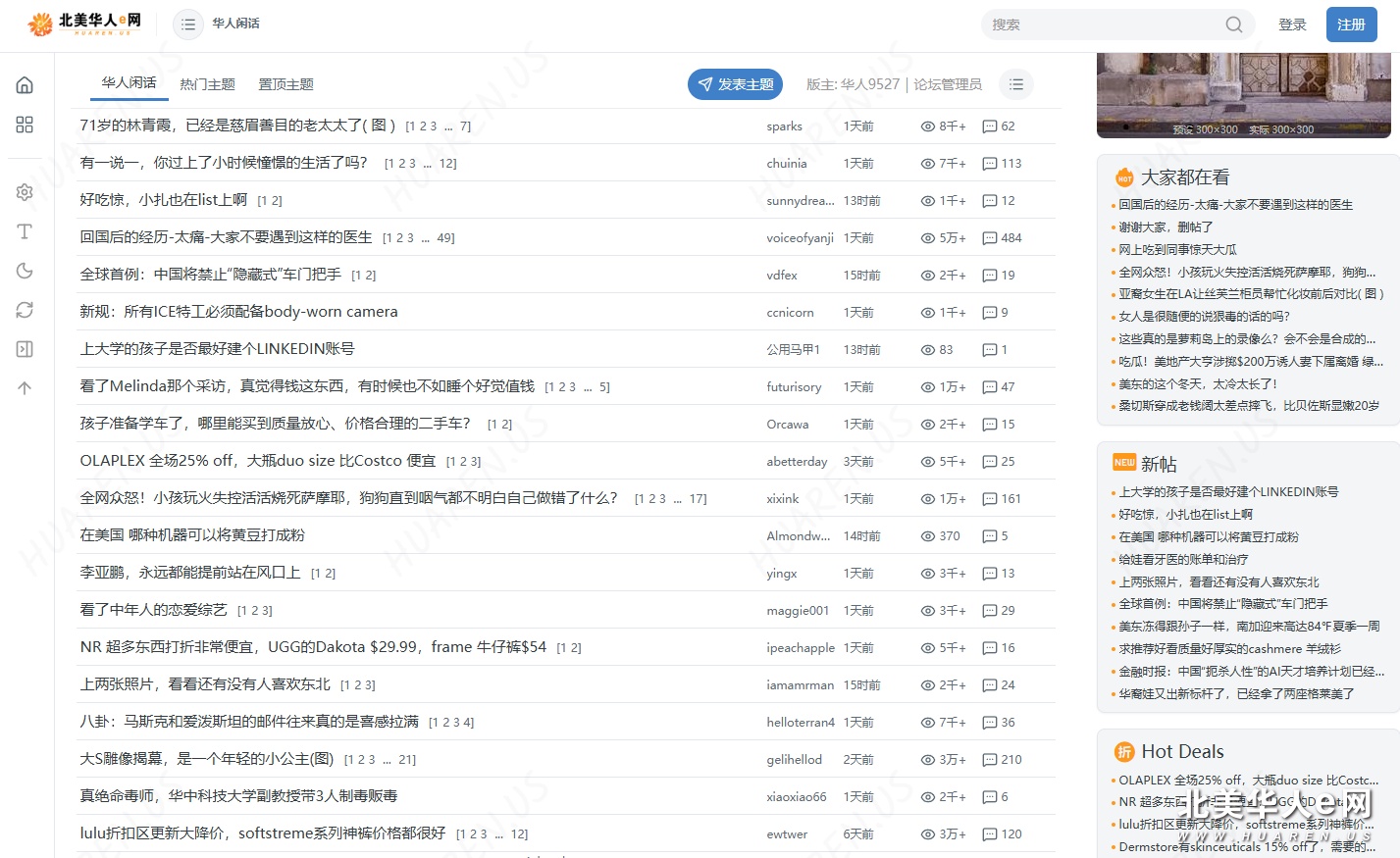Click the refresh icon in sidebar
The image size is (1400, 858).
25,310
